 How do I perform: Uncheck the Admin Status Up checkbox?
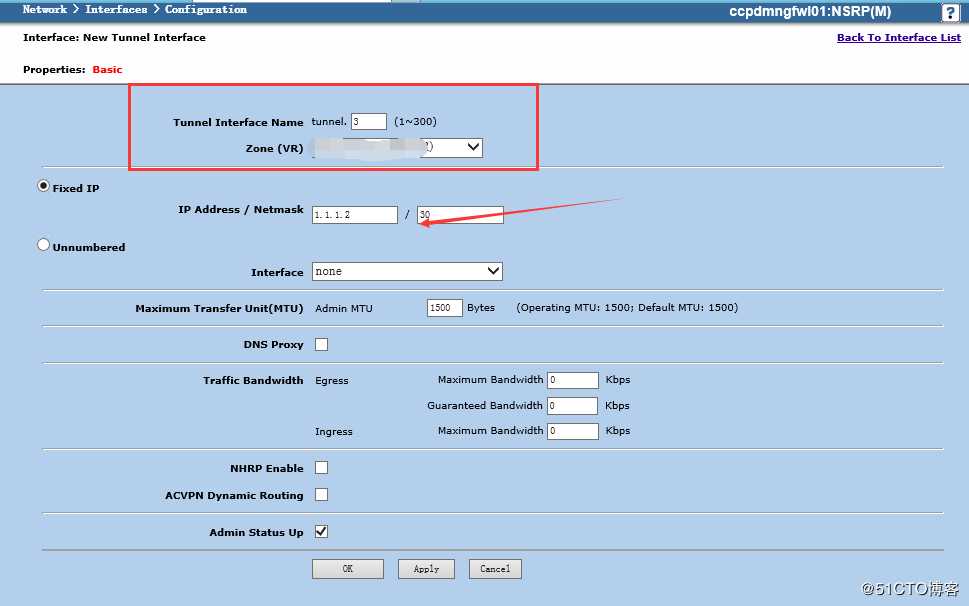coord(321,531)
